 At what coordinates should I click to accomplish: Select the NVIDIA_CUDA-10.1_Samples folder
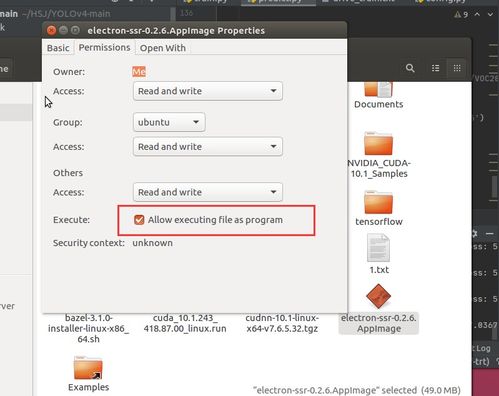378,143
